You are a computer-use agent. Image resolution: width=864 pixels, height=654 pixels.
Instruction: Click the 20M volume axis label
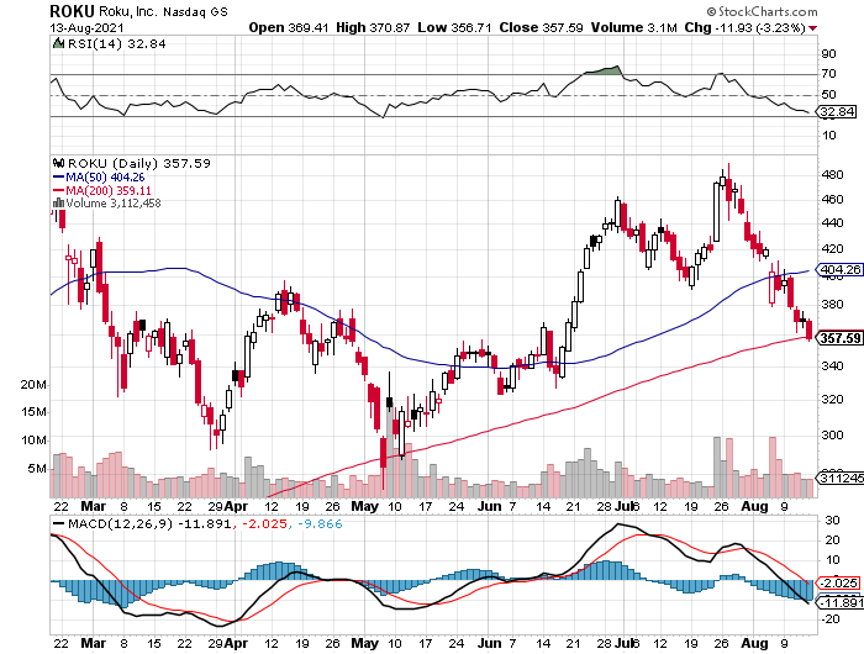(34, 385)
